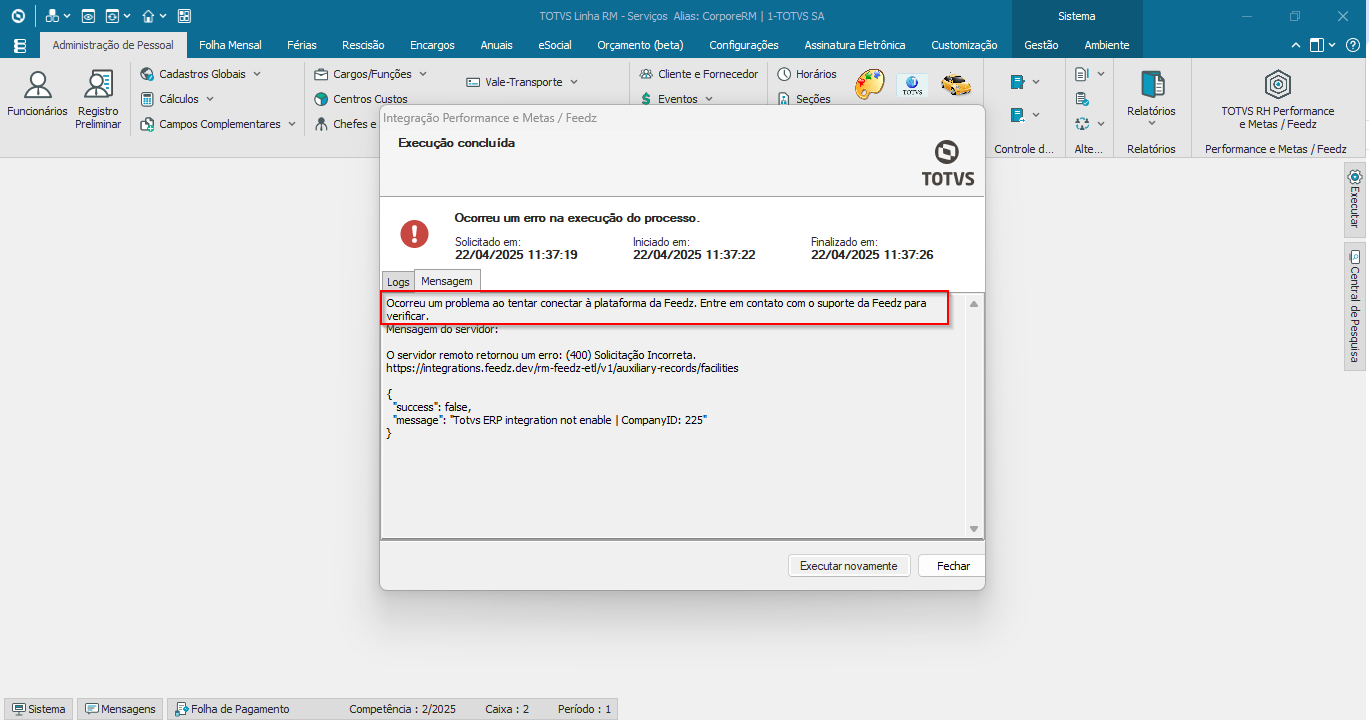Switch to the eSocial ribbon tab
The image size is (1369, 720).
[555, 45]
